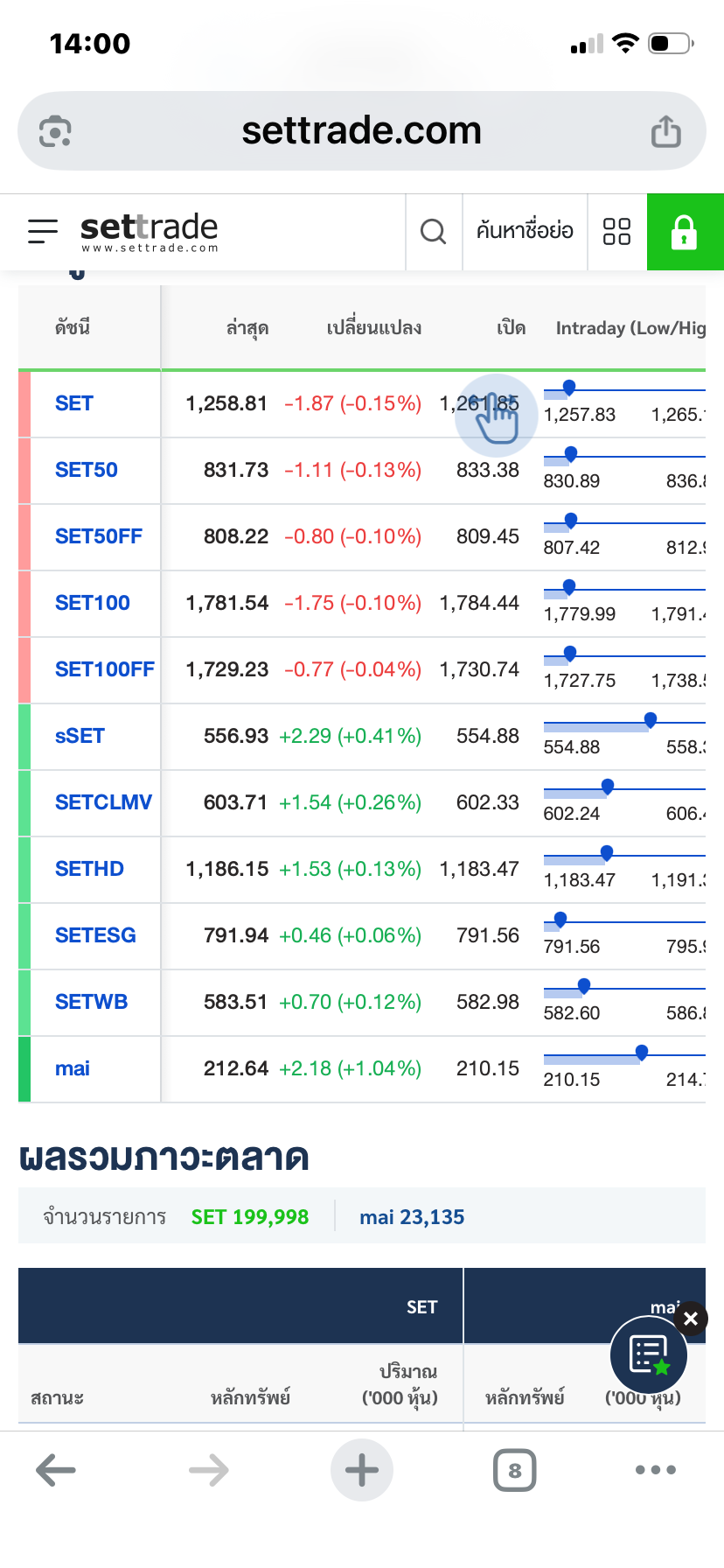Tap the magnifier search icon
The width and height of the screenshot is (724, 1568).
point(433,231)
